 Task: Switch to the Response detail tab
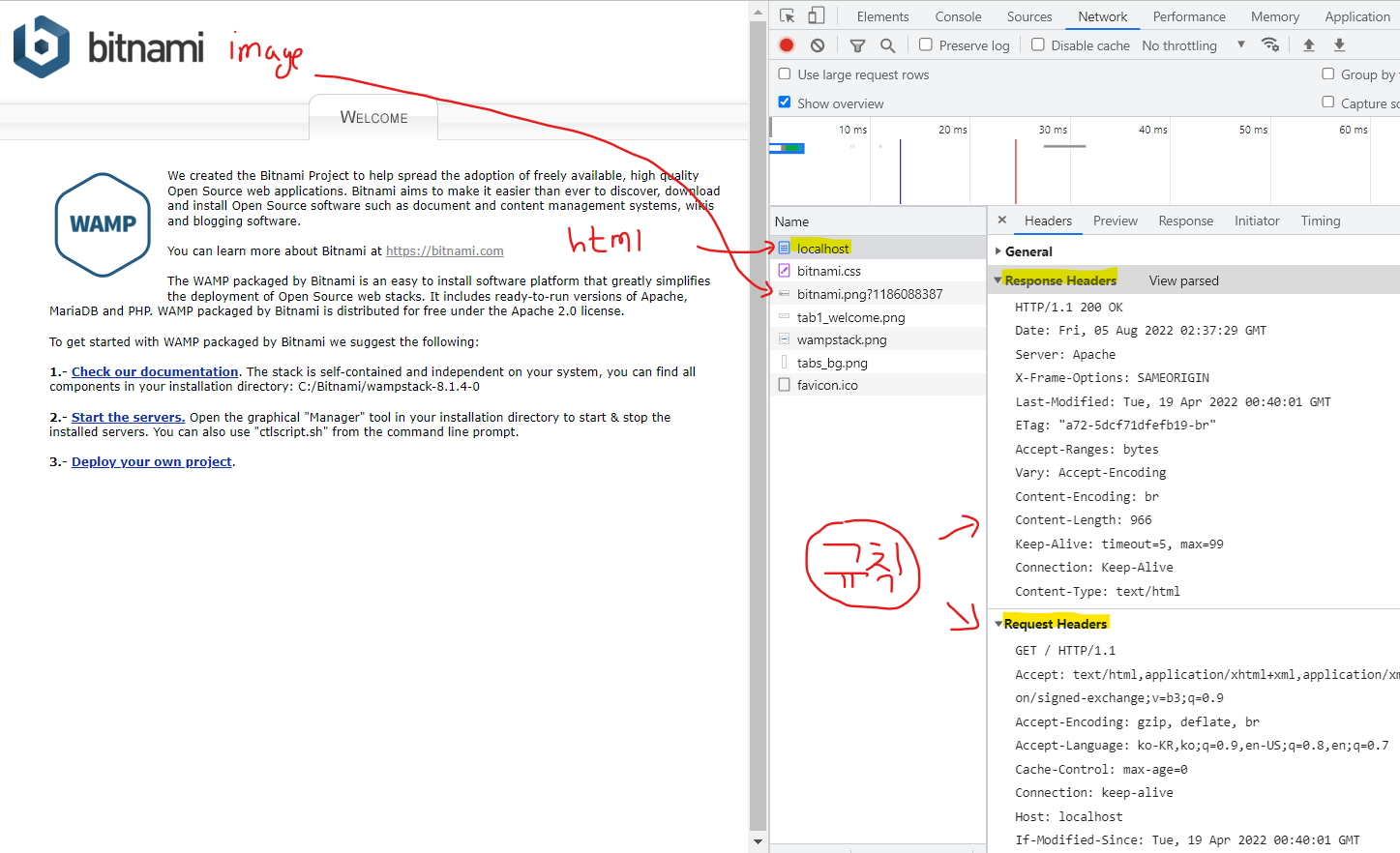click(1185, 221)
